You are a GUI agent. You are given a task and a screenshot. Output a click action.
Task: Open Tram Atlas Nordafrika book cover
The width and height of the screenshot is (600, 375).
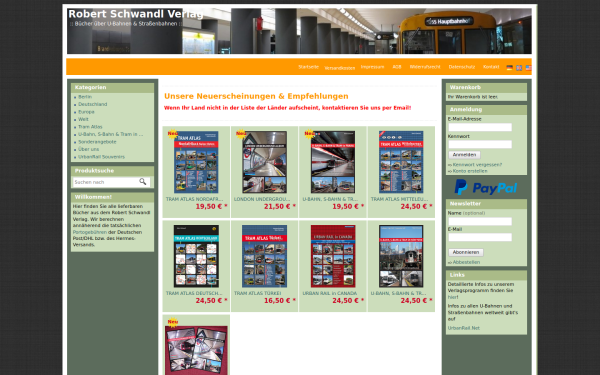tap(196, 162)
